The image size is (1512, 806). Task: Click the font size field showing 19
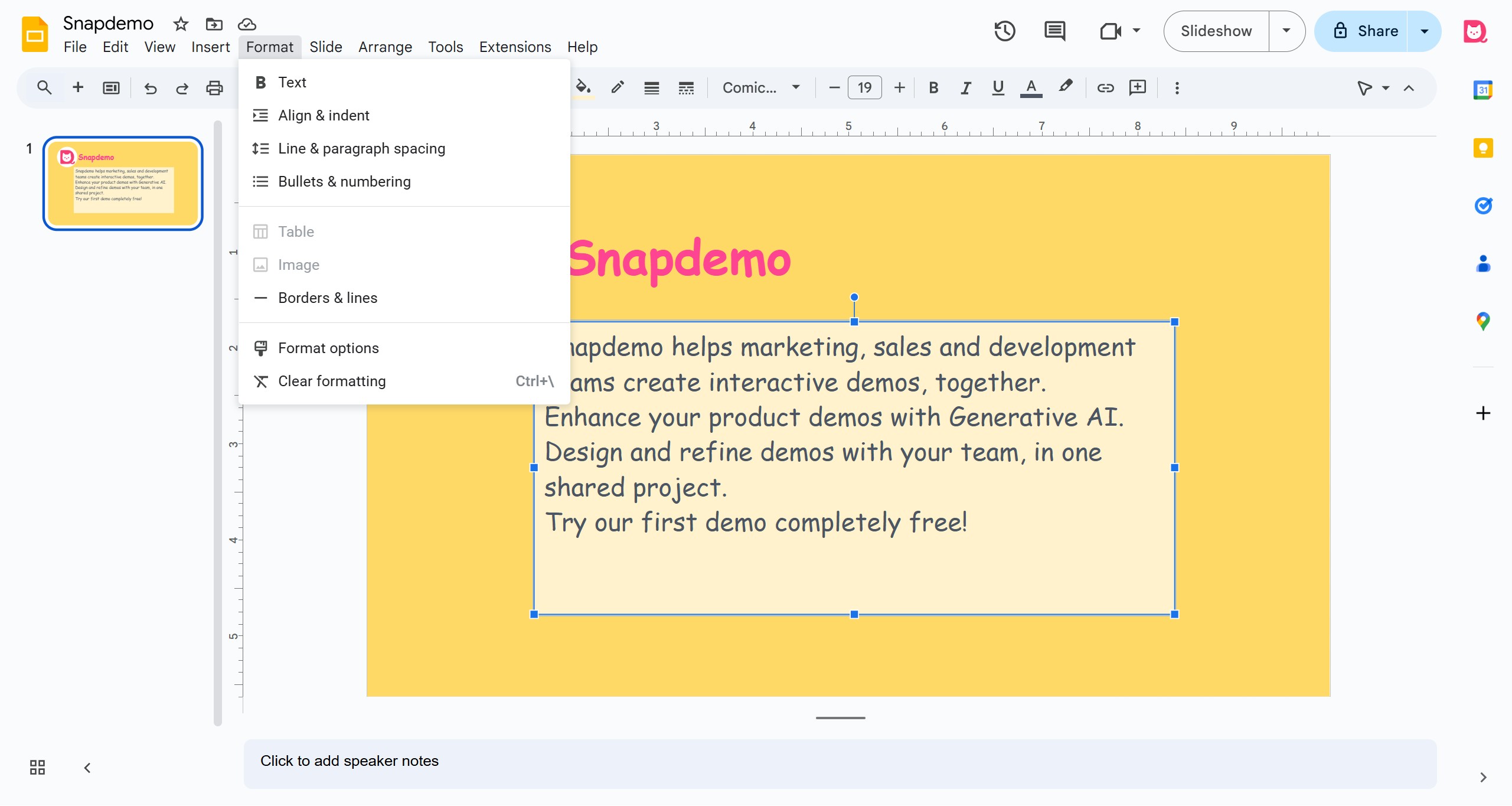(865, 88)
